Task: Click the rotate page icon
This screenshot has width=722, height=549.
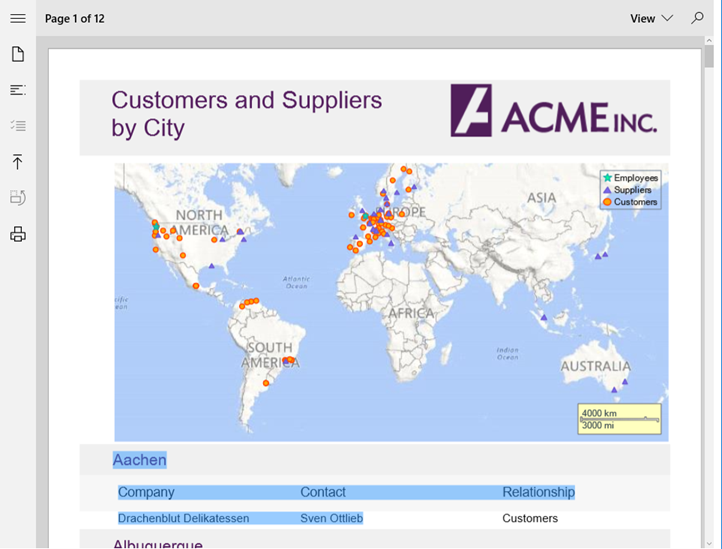Action: pyautogui.click(x=18, y=198)
